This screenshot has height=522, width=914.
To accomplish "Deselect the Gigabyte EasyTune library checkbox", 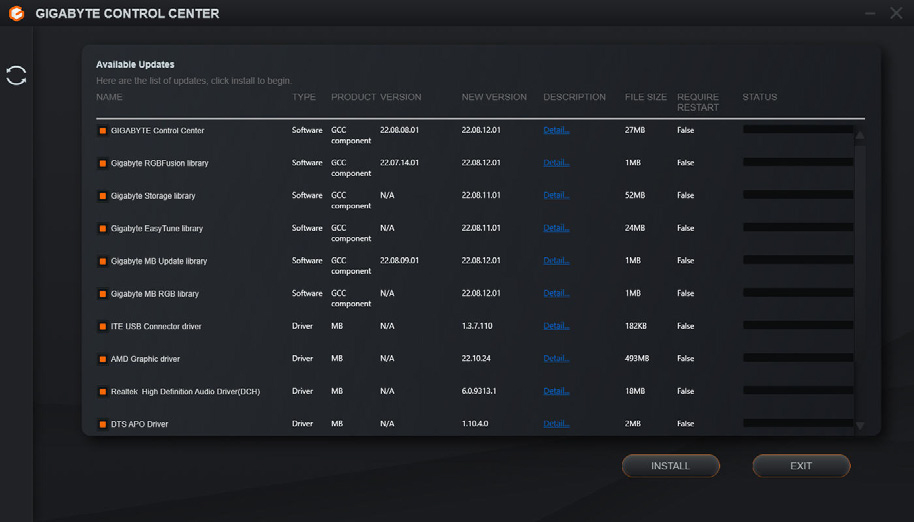I will tap(102, 229).
